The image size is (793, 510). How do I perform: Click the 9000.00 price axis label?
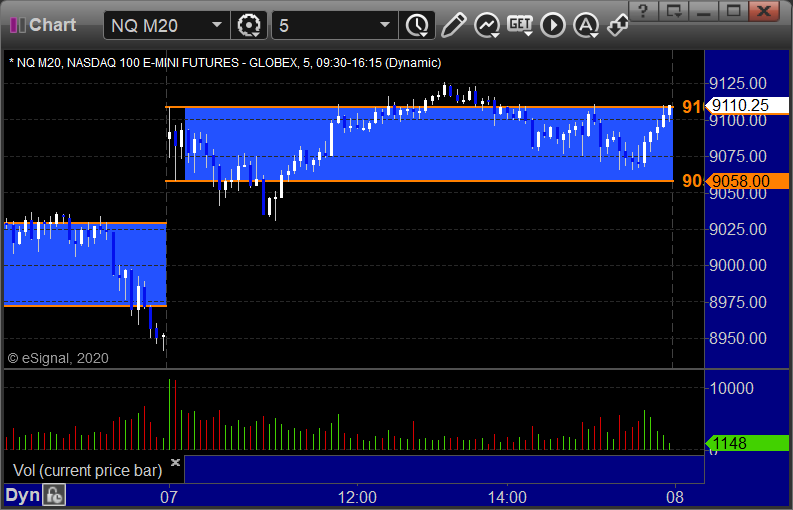(x=738, y=265)
